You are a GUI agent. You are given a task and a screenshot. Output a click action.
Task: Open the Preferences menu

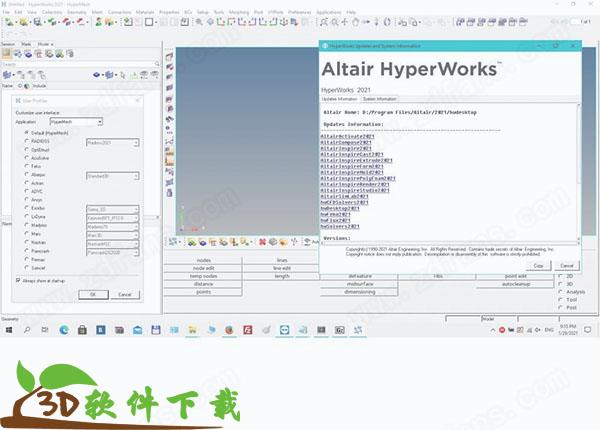tap(300, 12)
